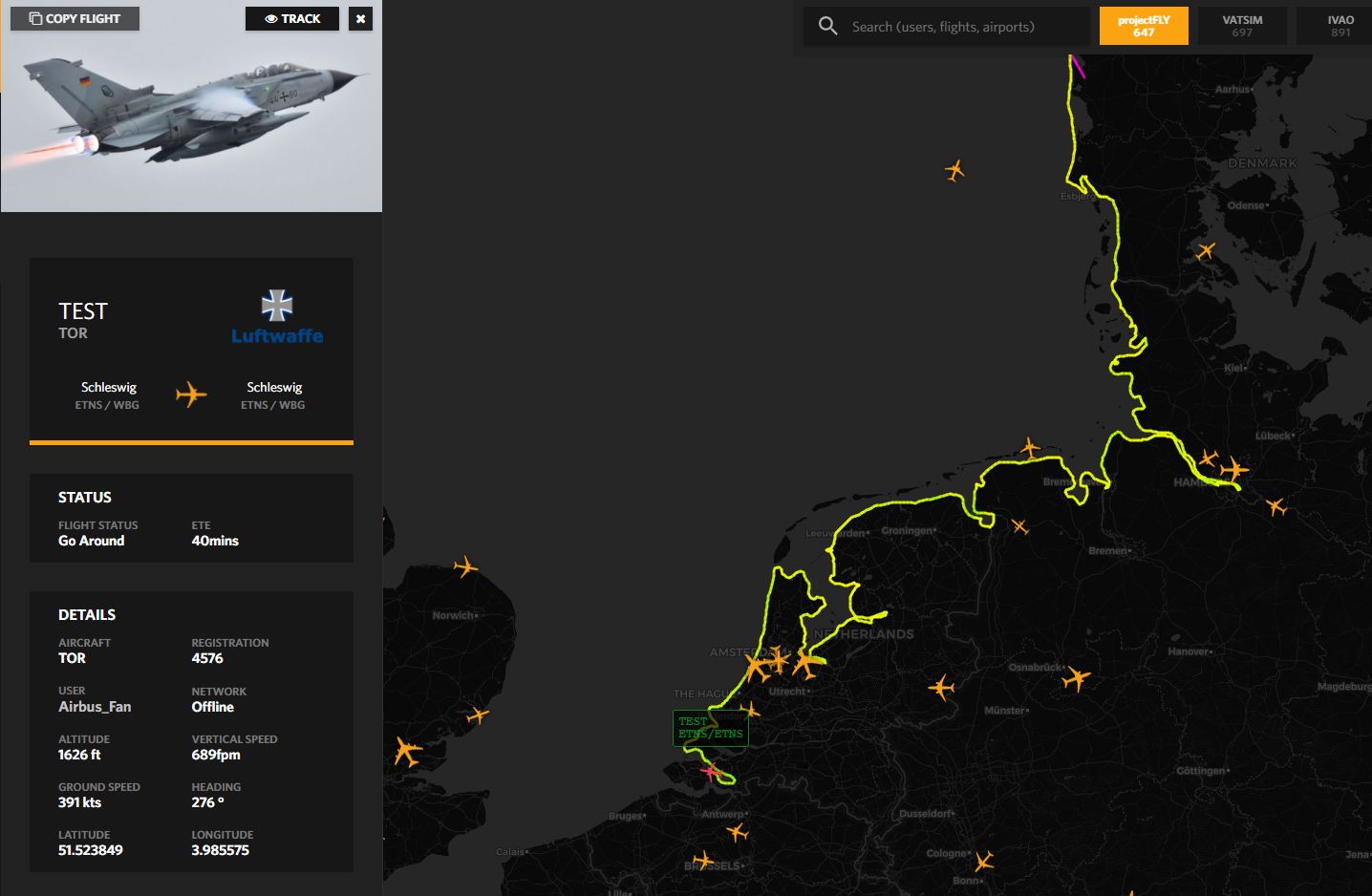Click the Copy Flight button
Viewport: 1372px width, 896px height.
point(75,19)
